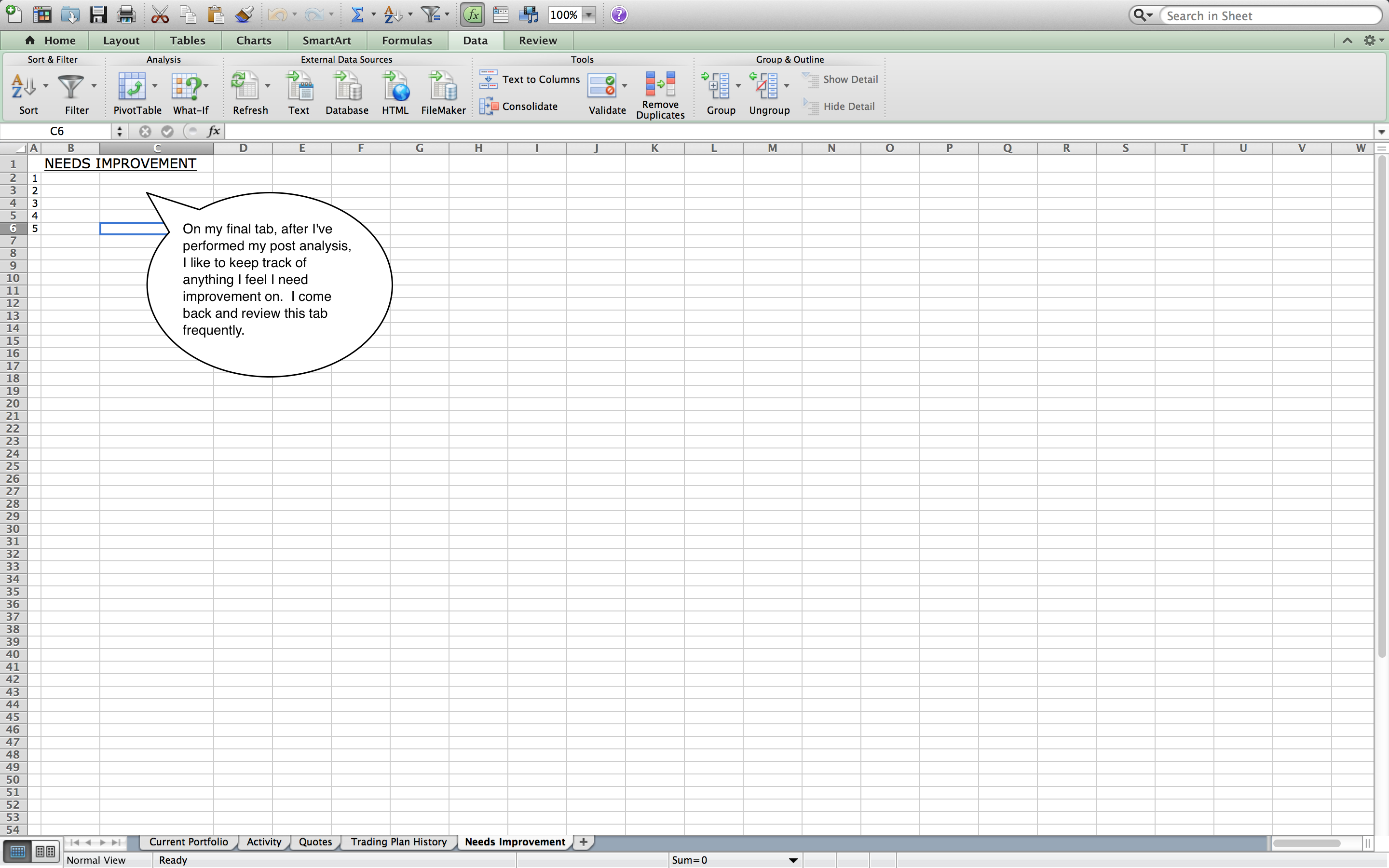This screenshot has height=868, width=1389.
Task: Click Remove Duplicates icon
Action: click(660, 84)
